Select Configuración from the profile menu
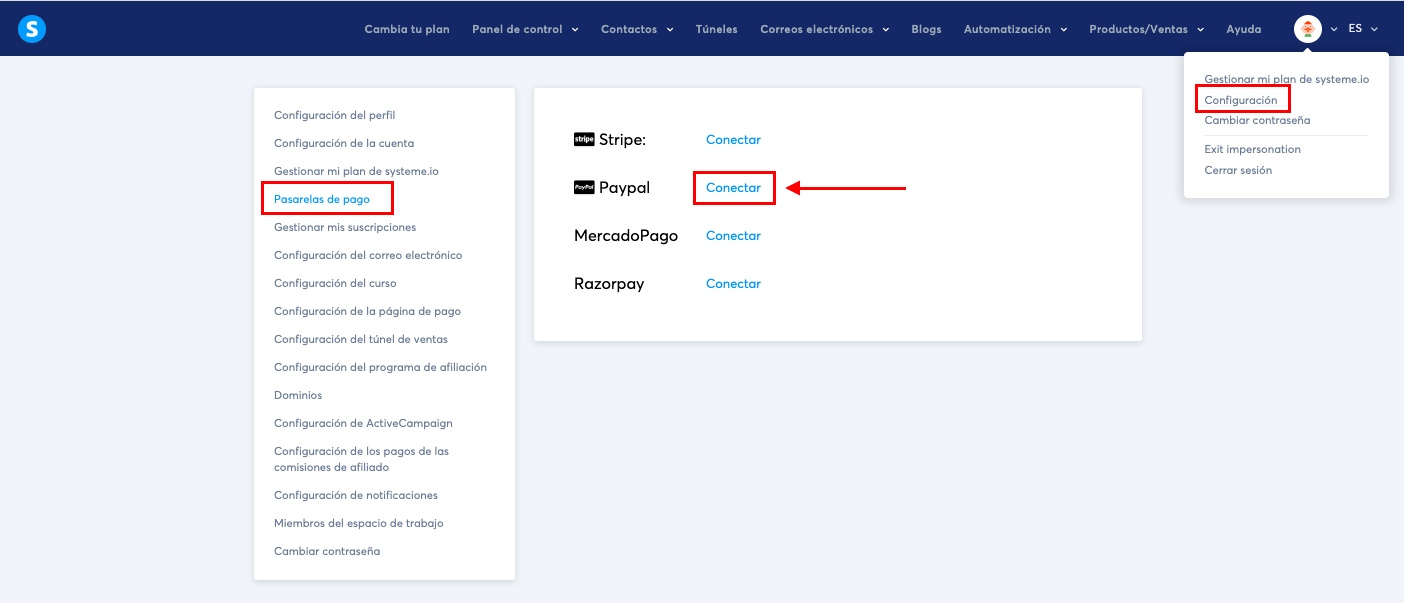The image size is (1404, 603). (x=1242, y=98)
